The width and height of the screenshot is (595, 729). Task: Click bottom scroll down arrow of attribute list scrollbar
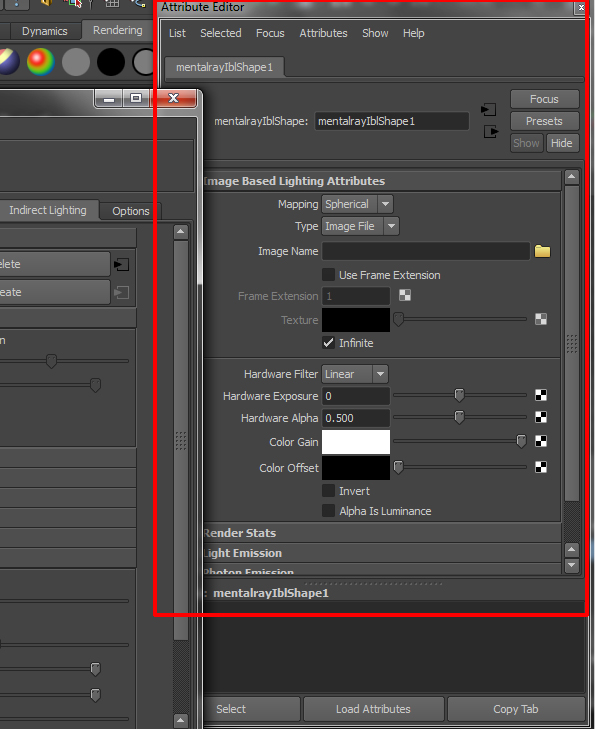tap(572, 565)
